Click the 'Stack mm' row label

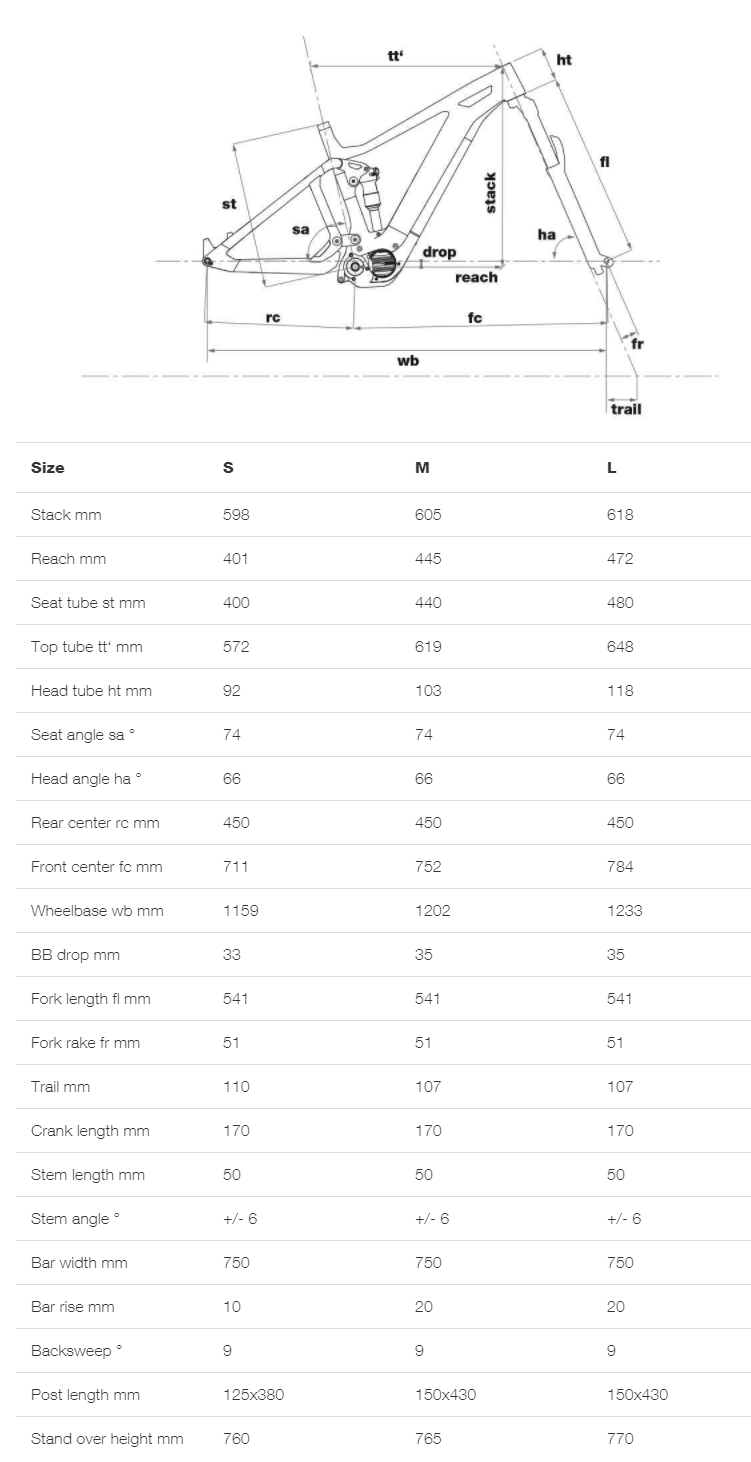click(66, 515)
